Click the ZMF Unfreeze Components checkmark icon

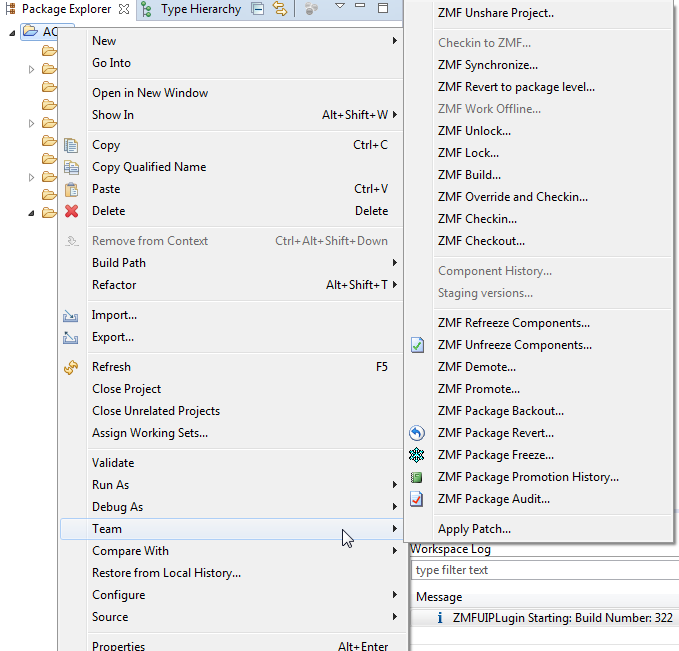417,345
